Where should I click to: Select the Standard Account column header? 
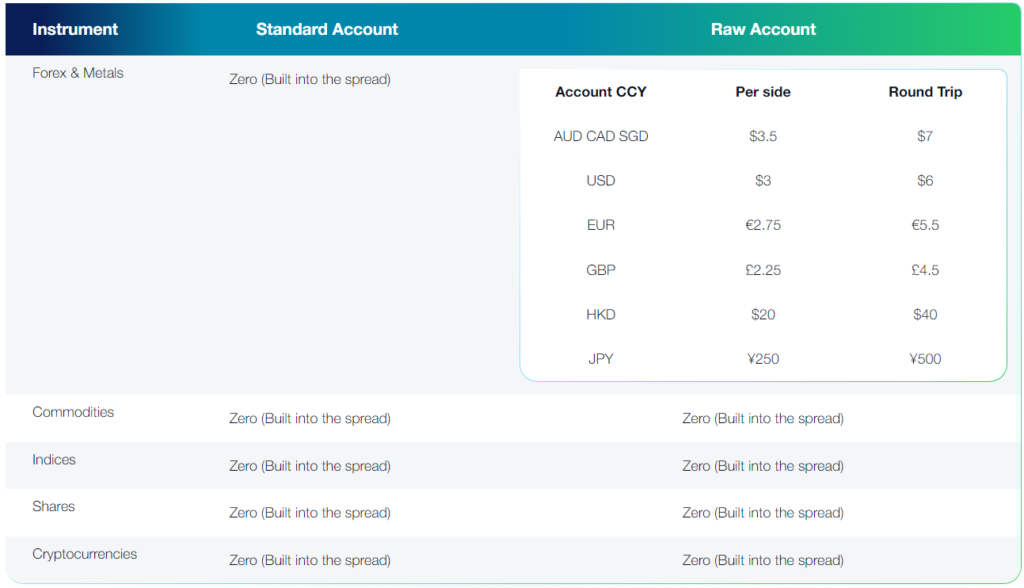click(327, 29)
